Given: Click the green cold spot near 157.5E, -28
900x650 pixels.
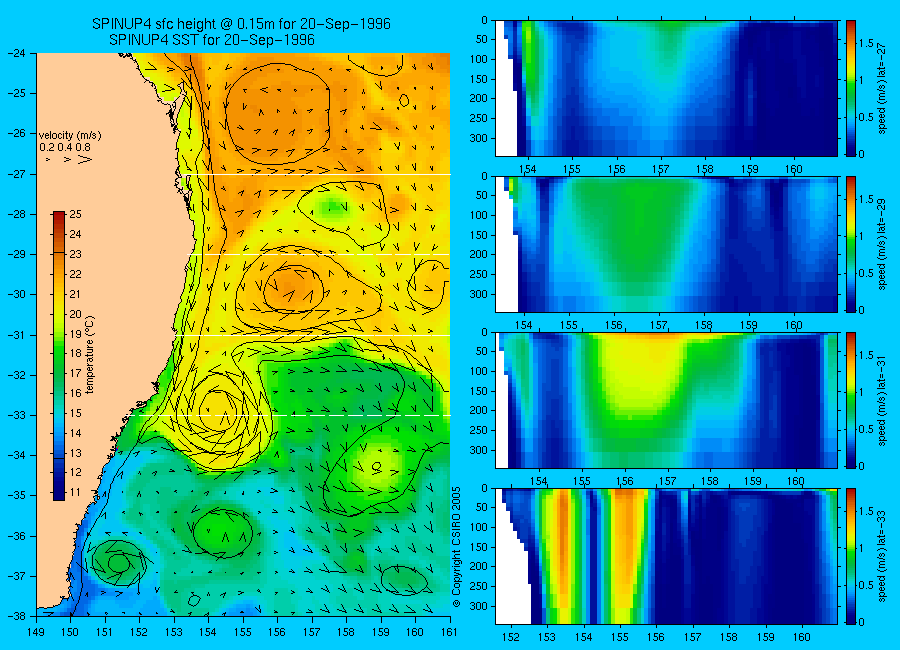Looking at the screenshot, I should click(x=331, y=207).
